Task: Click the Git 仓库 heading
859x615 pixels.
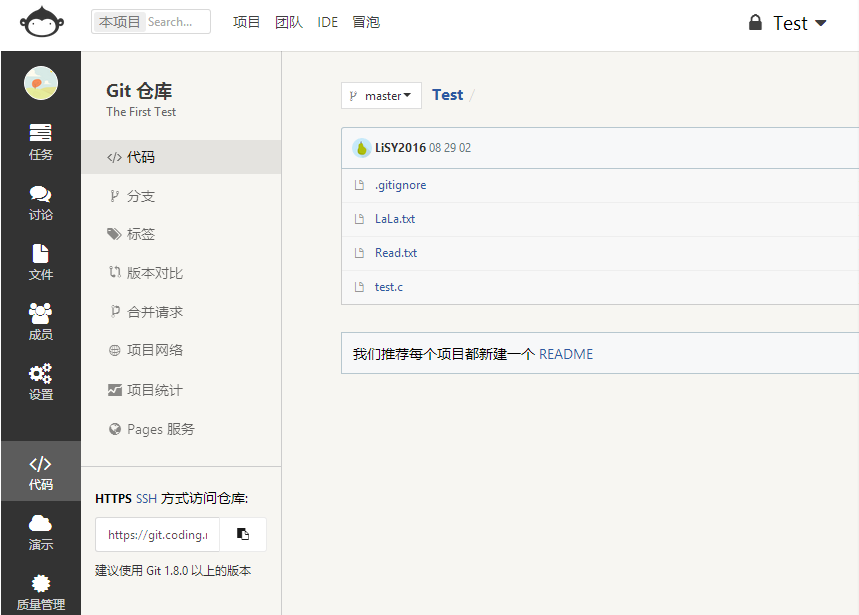Action: coord(139,90)
